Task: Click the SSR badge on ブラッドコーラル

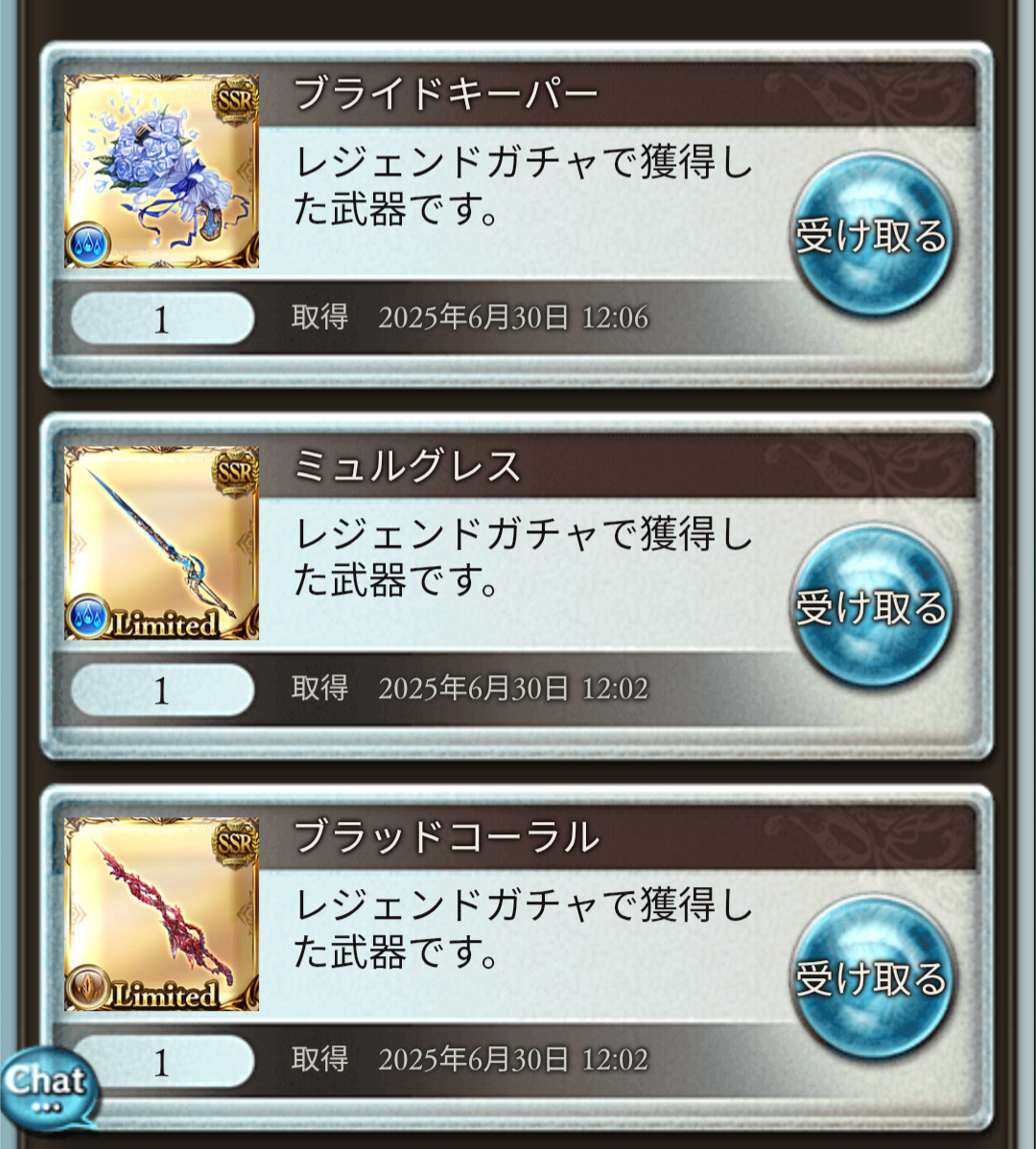Action: [x=235, y=843]
